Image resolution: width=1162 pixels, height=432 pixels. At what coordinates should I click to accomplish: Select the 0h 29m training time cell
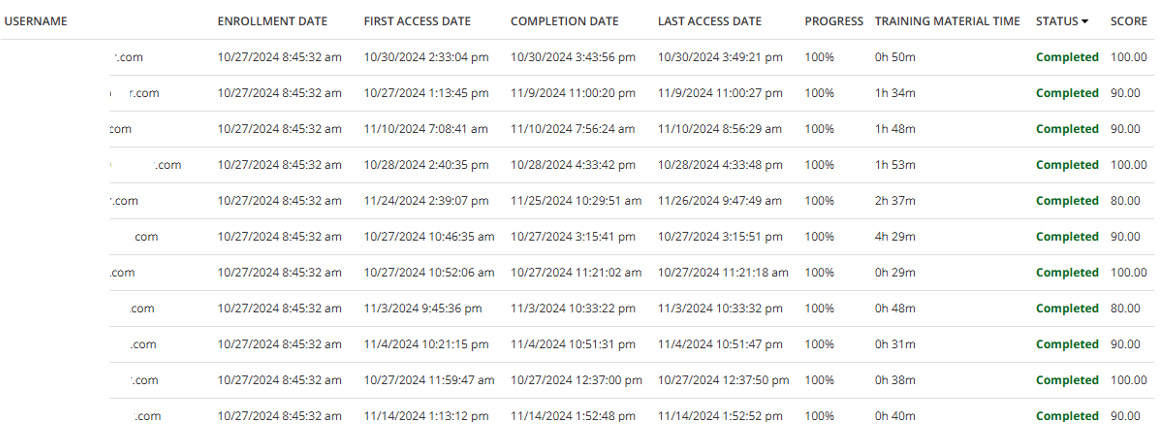(895, 272)
